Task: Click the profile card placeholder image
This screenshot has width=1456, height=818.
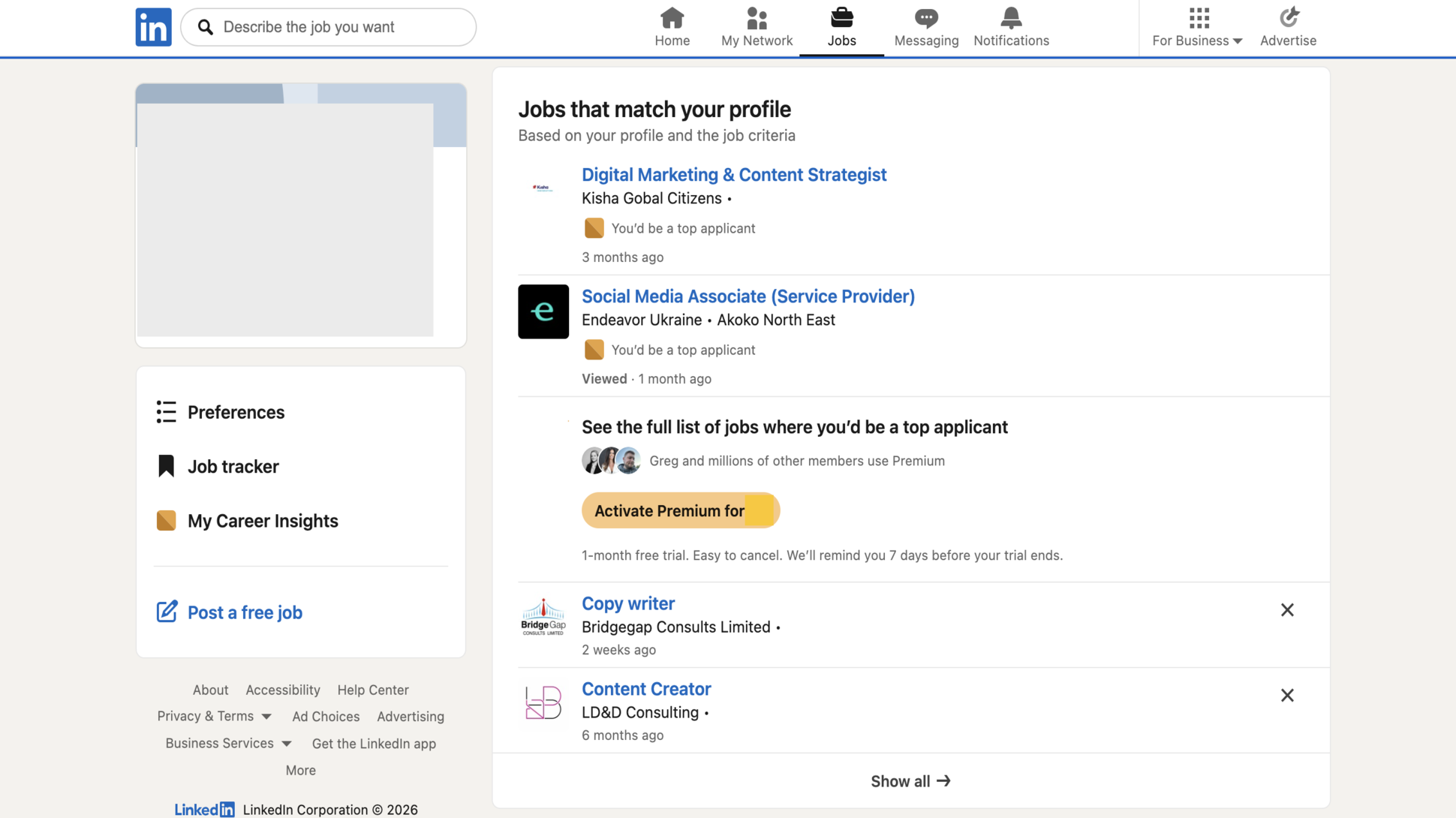Action: click(285, 219)
